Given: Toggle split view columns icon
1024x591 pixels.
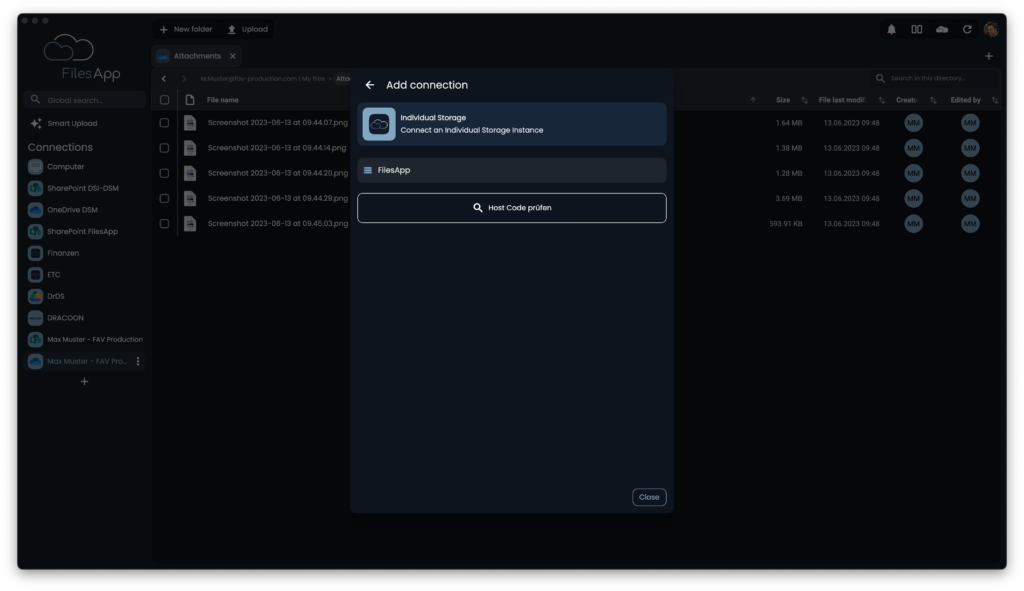Looking at the screenshot, I should coord(916,29).
